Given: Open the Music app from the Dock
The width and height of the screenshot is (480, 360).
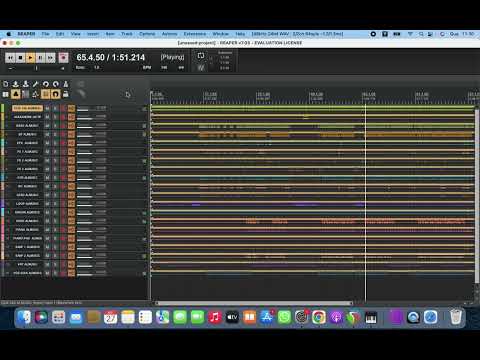Looking at the screenshot, I should click(x=215, y=317).
